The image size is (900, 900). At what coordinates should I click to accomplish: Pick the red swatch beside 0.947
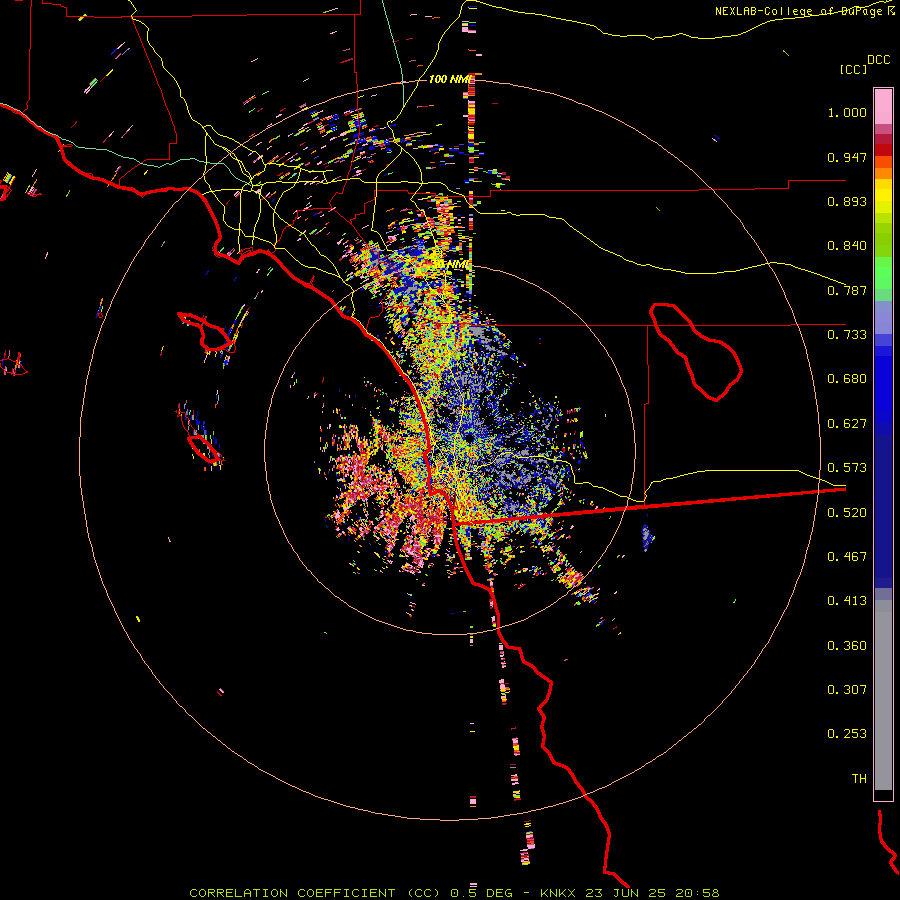pyautogui.click(x=883, y=150)
